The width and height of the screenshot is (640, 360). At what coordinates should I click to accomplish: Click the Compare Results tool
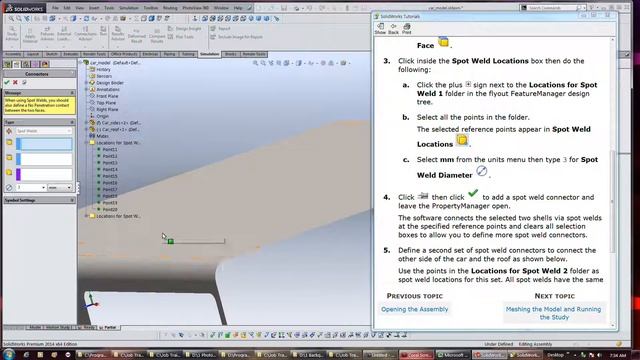157,36
